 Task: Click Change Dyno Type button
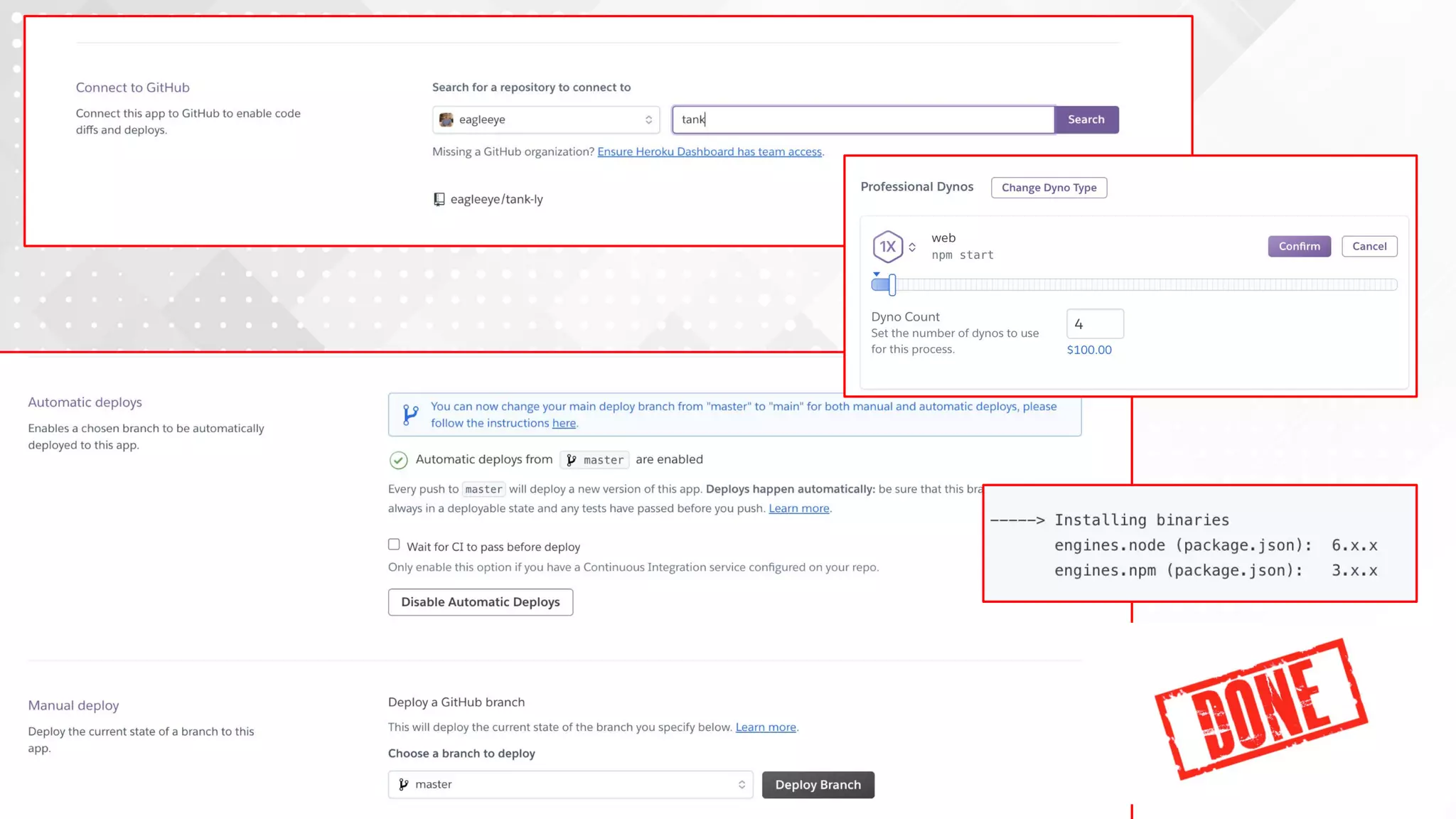(1049, 188)
